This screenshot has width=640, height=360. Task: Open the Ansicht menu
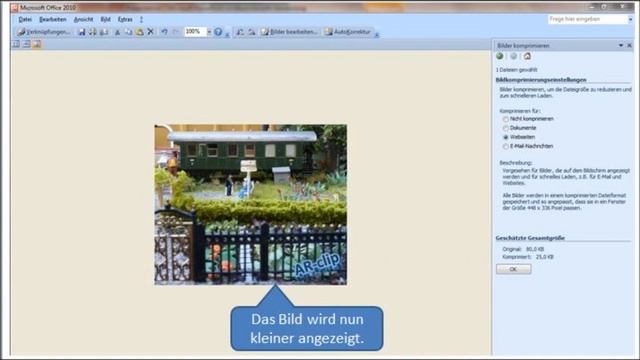pyautogui.click(x=83, y=19)
